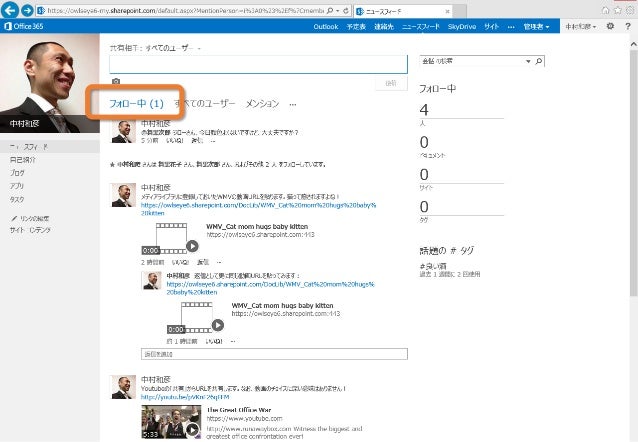This screenshot has height=442, width=638.
Task: Open The Great Office War title link
Action: coord(239,410)
